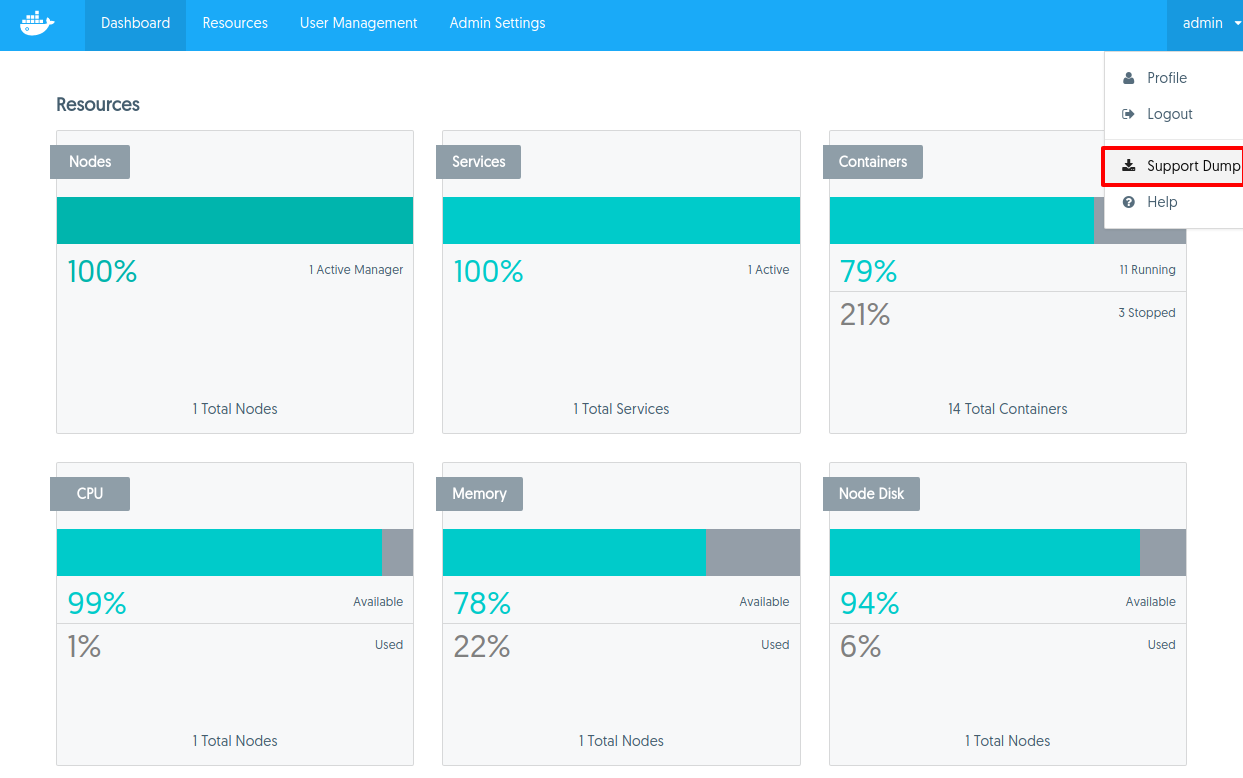Click the Logout arrow icon
This screenshot has height=778, width=1243.
tap(1129, 114)
